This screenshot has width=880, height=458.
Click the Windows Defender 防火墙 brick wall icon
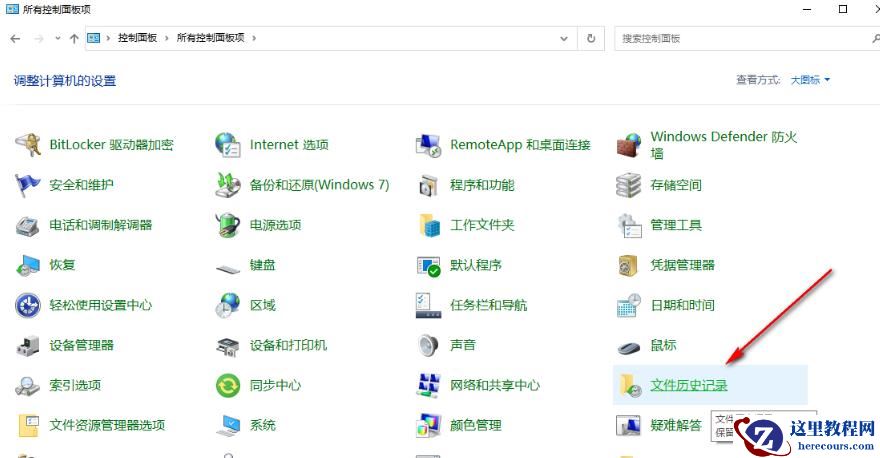click(x=629, y=145)
